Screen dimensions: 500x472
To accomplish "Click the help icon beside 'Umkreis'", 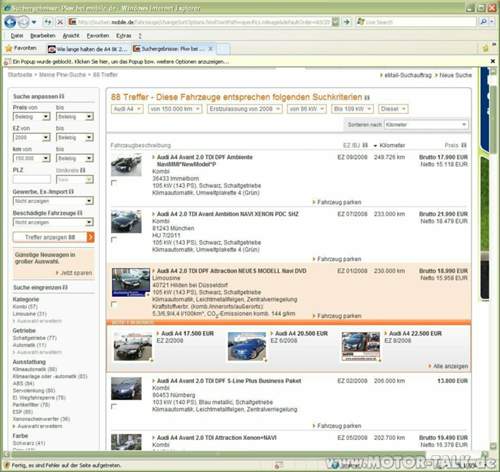I will [83, 170].
